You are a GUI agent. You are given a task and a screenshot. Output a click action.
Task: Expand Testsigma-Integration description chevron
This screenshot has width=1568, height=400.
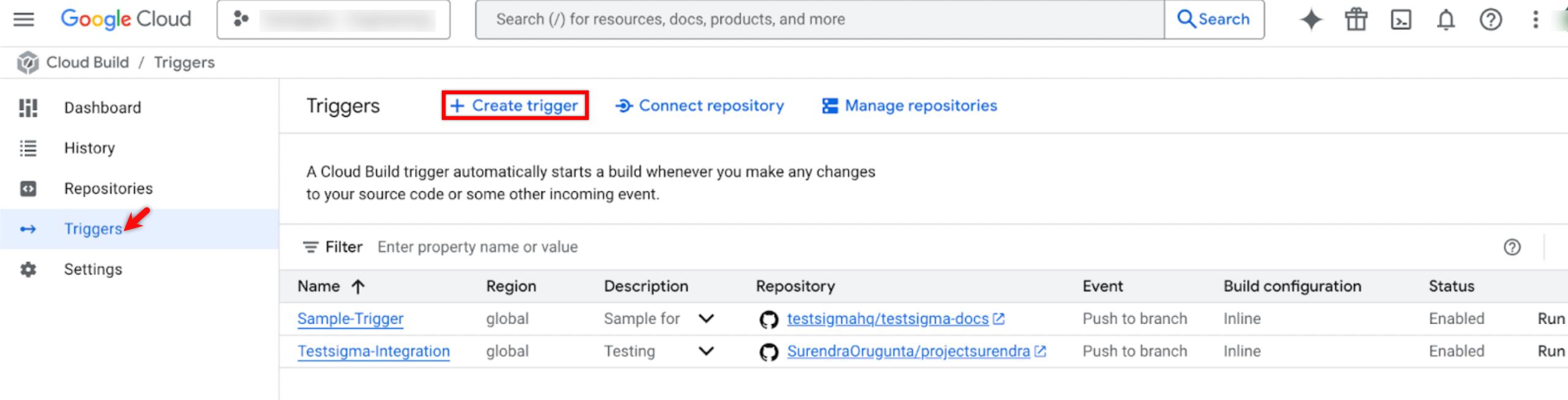(x=706, y=351)
